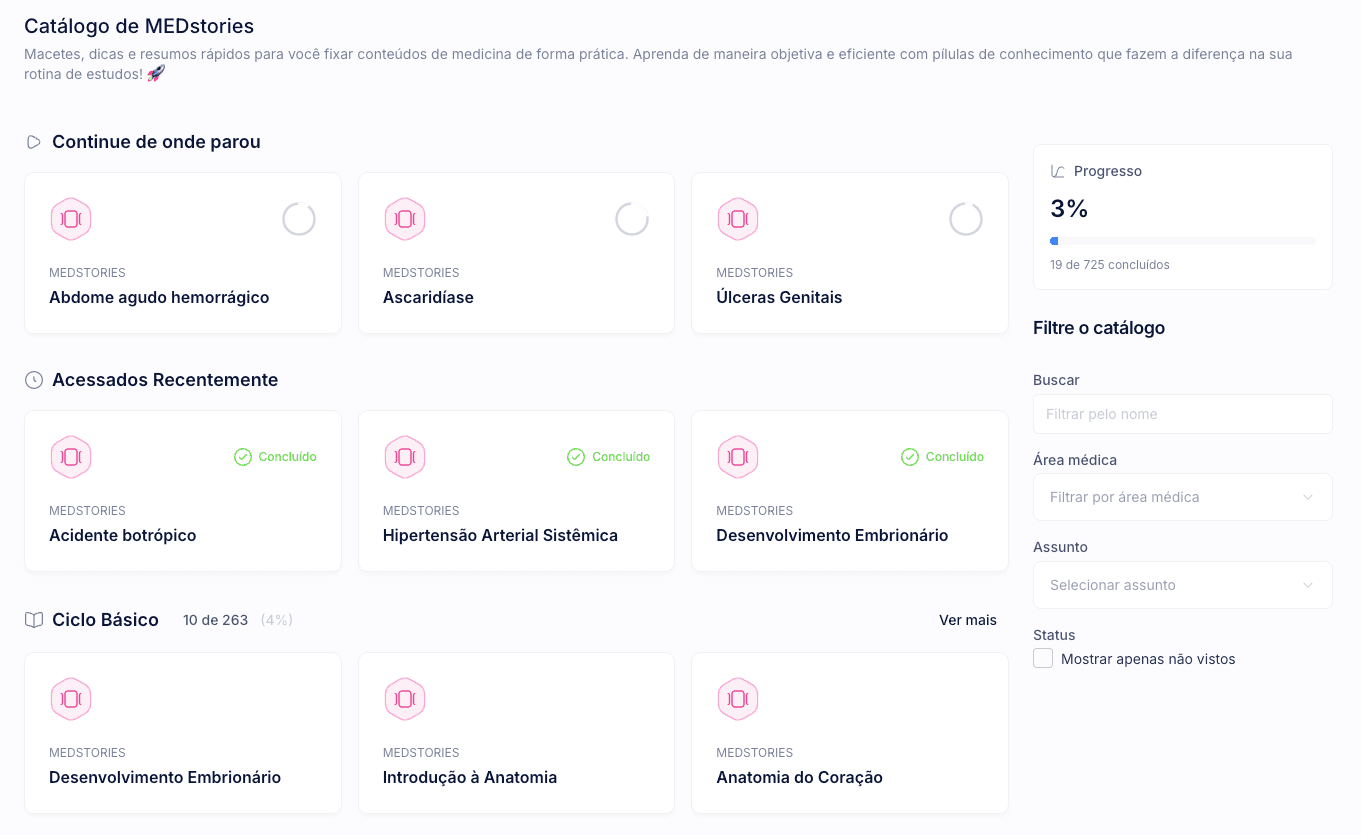Screen dimensions: 1361x835
Task: Click the MEDstories icon on Introdução à Anatomia card
Action: point(405,699)
